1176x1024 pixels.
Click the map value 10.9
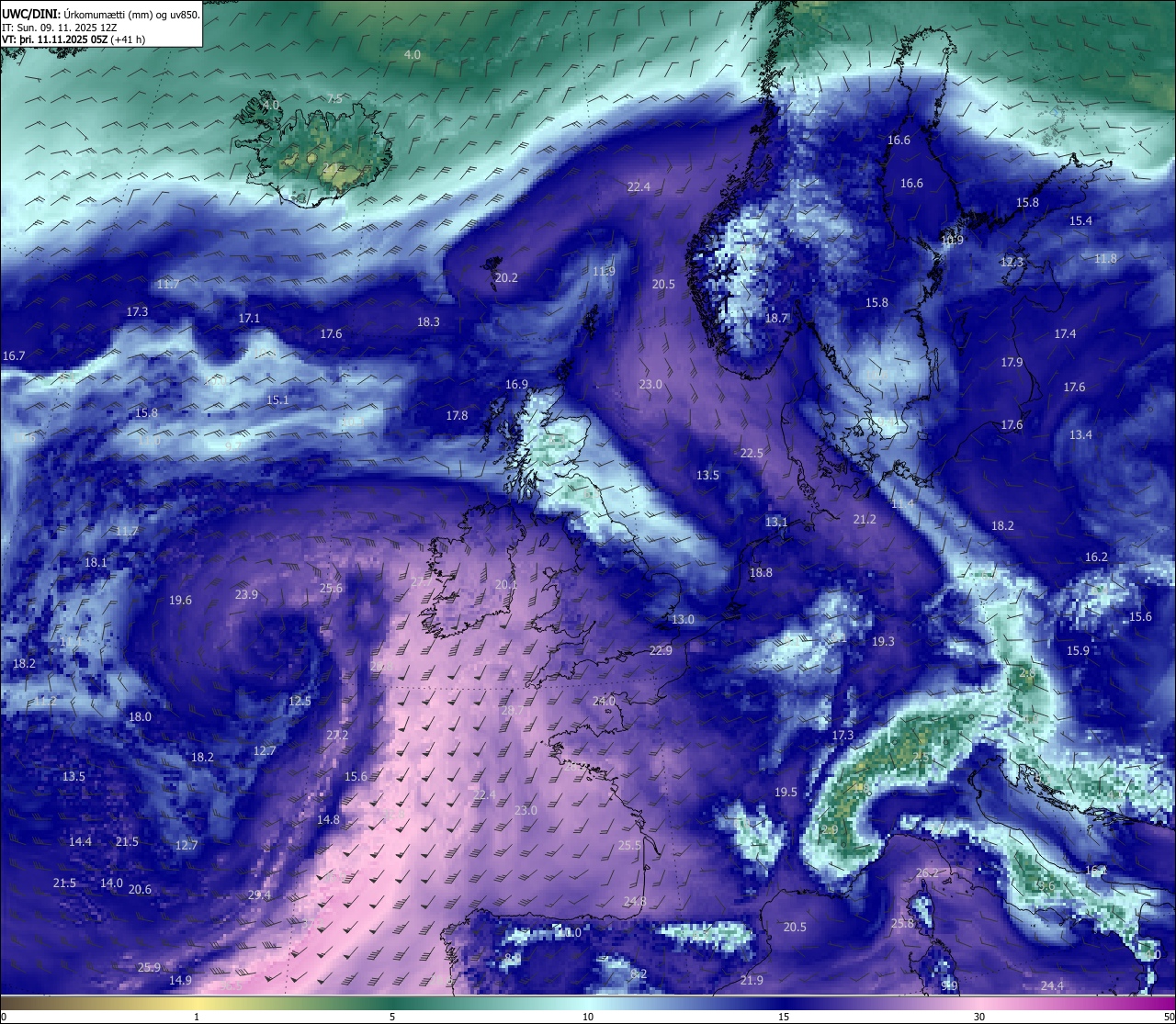pos(952,240)
